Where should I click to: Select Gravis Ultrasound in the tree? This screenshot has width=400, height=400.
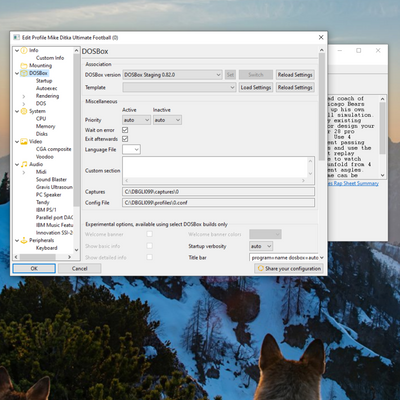[x=54, y=187]
